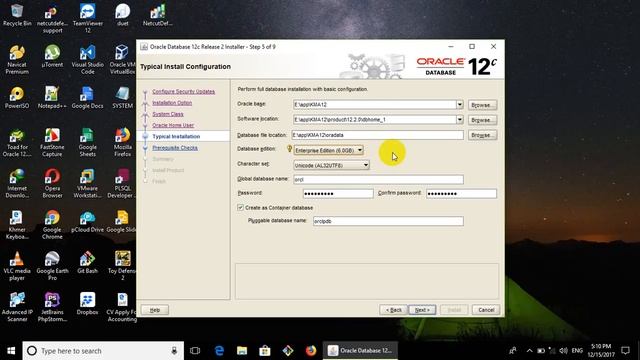The width and height of the screenshot is (640, 360).
Task: Open Google Sheets desktop shortcut
Action: pos(87,143)
